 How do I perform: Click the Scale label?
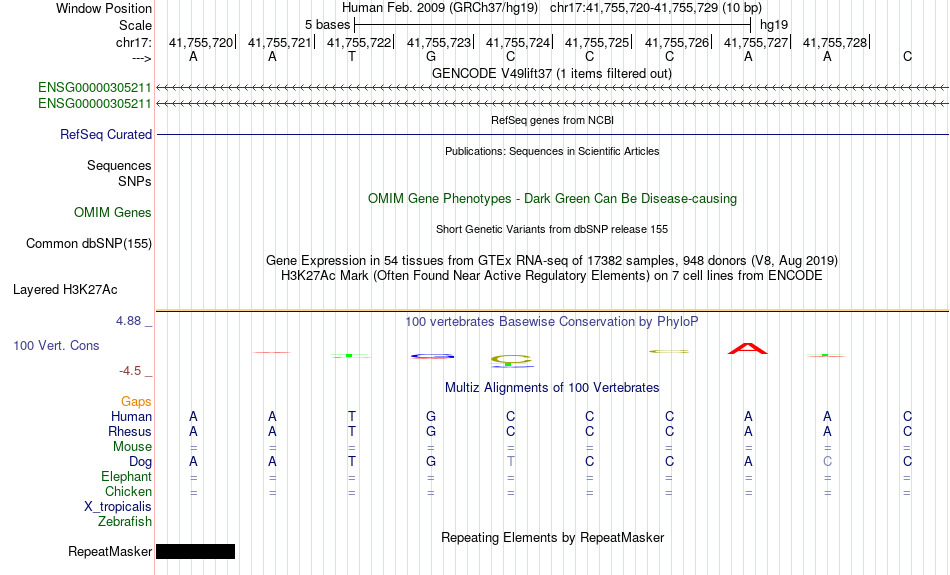[x=136, y=25]
